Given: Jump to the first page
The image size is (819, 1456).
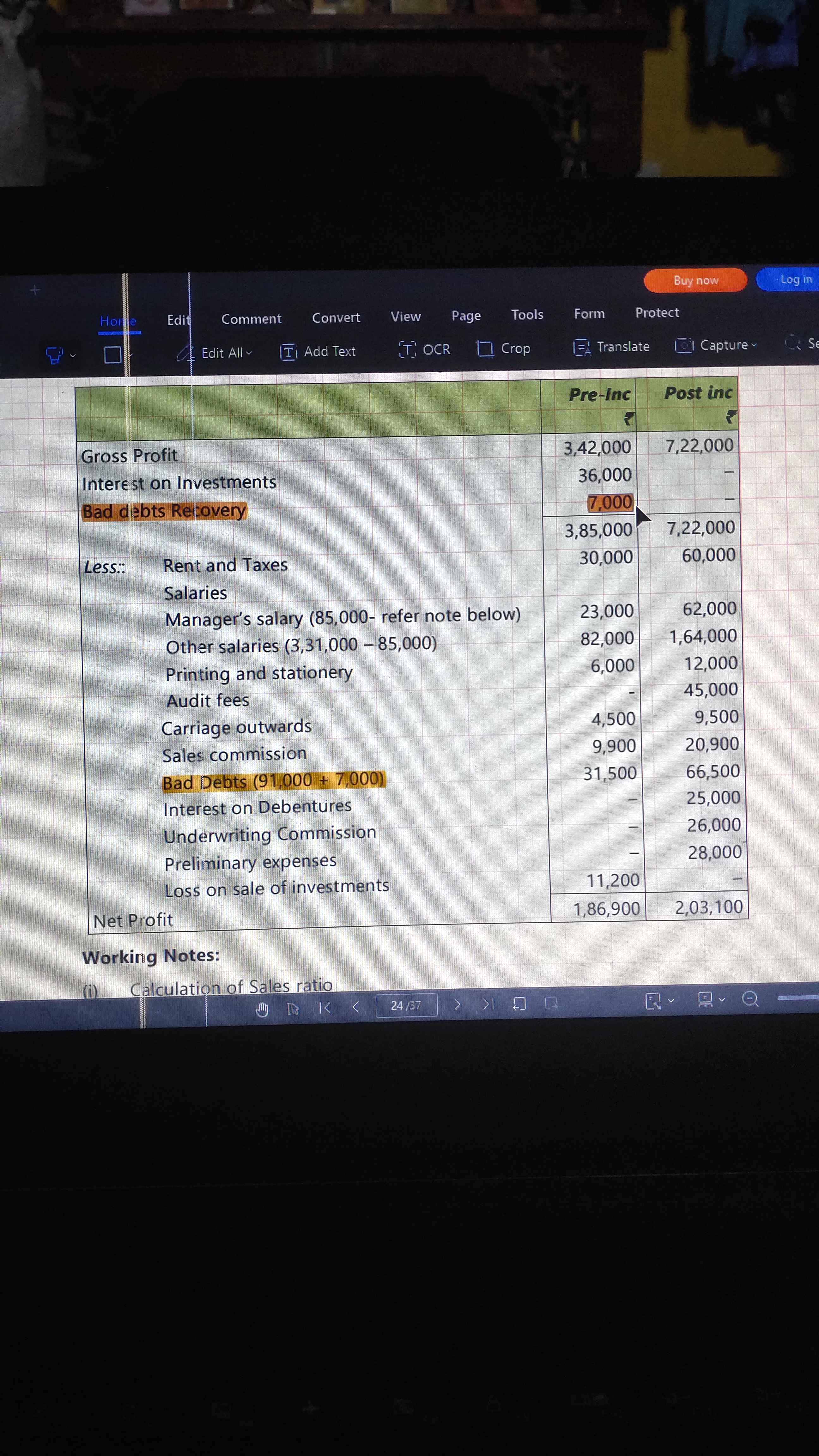Looking at the screenshot, I should tap(325, 1008).
